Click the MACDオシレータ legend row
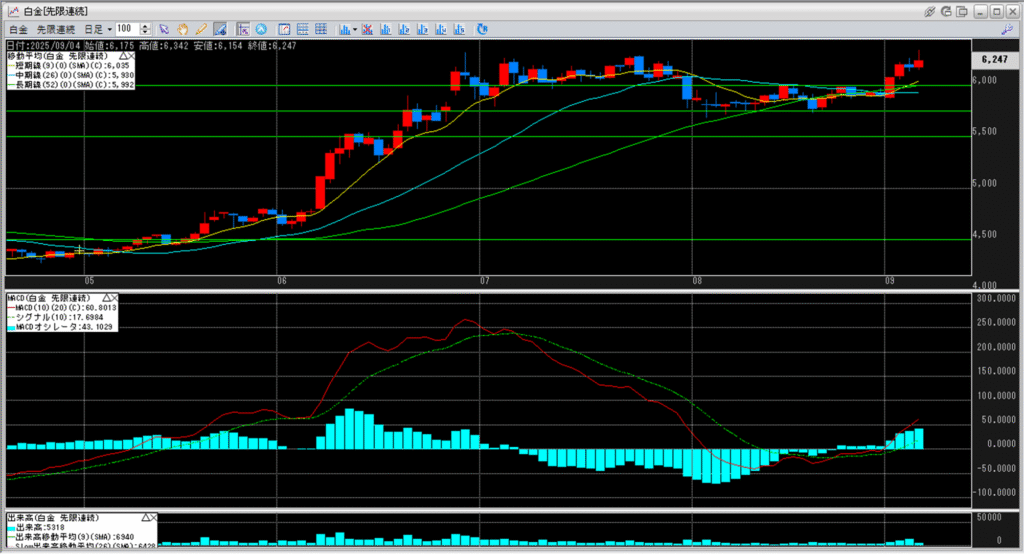Viewport: 1024px width, 554px height. click(60, 327)
